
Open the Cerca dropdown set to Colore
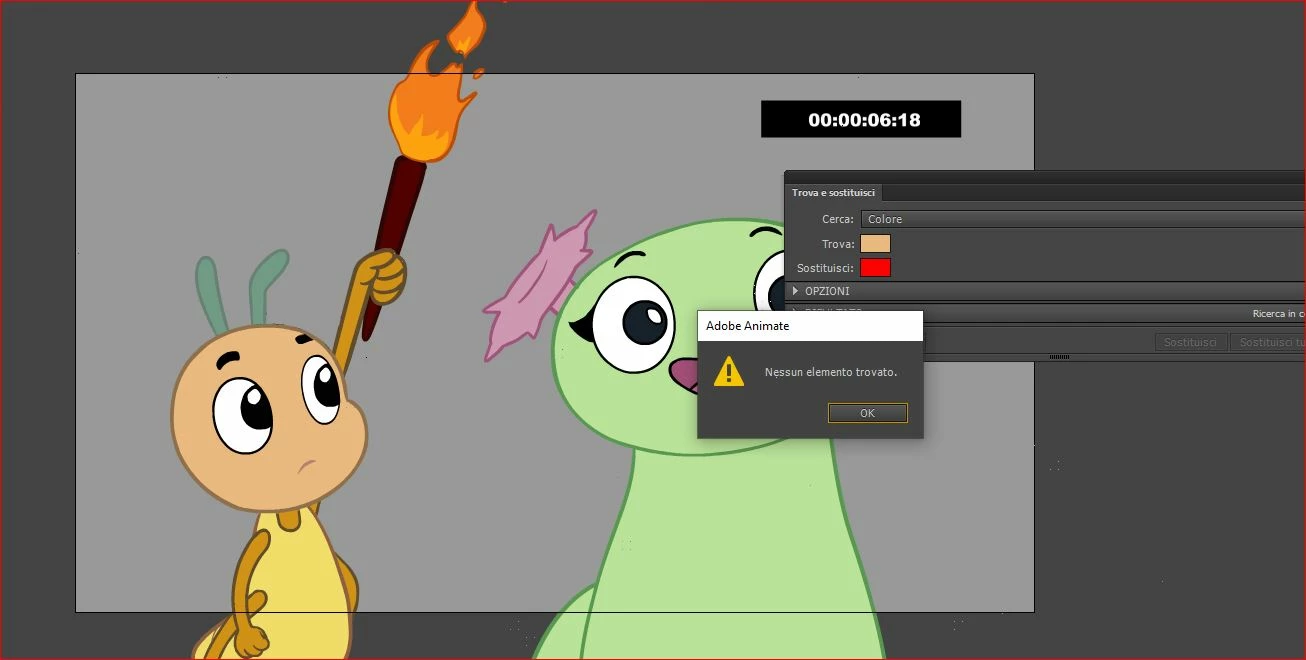pyautogui.click(x=1083, y=219)
